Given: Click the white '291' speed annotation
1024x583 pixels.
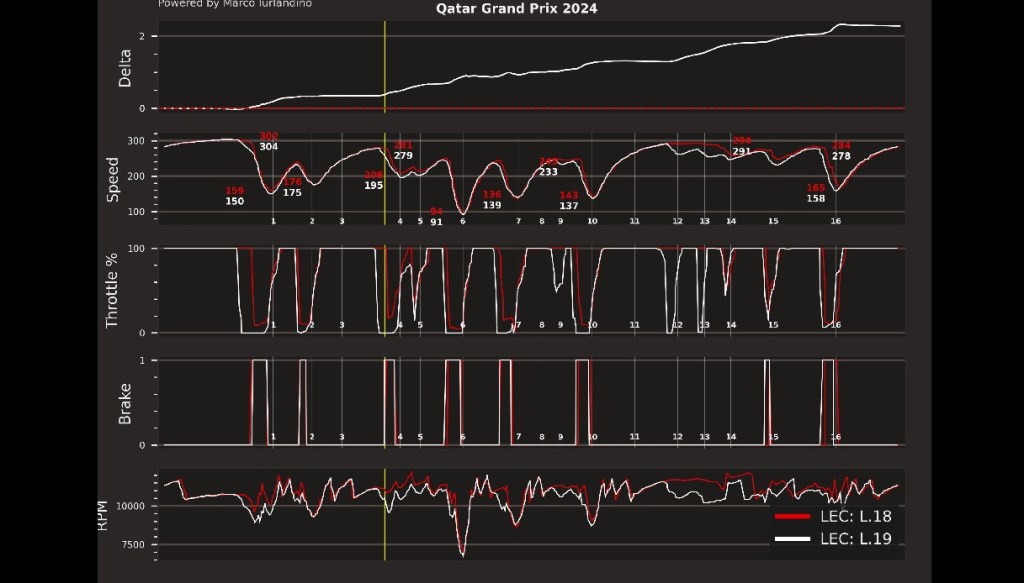Looking at the screenshot, I should tap(741, 151).
